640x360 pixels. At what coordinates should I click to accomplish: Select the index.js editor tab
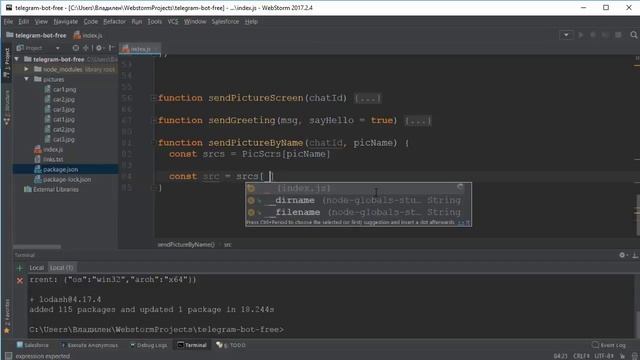pyautogui.click(x=140, y=49)
